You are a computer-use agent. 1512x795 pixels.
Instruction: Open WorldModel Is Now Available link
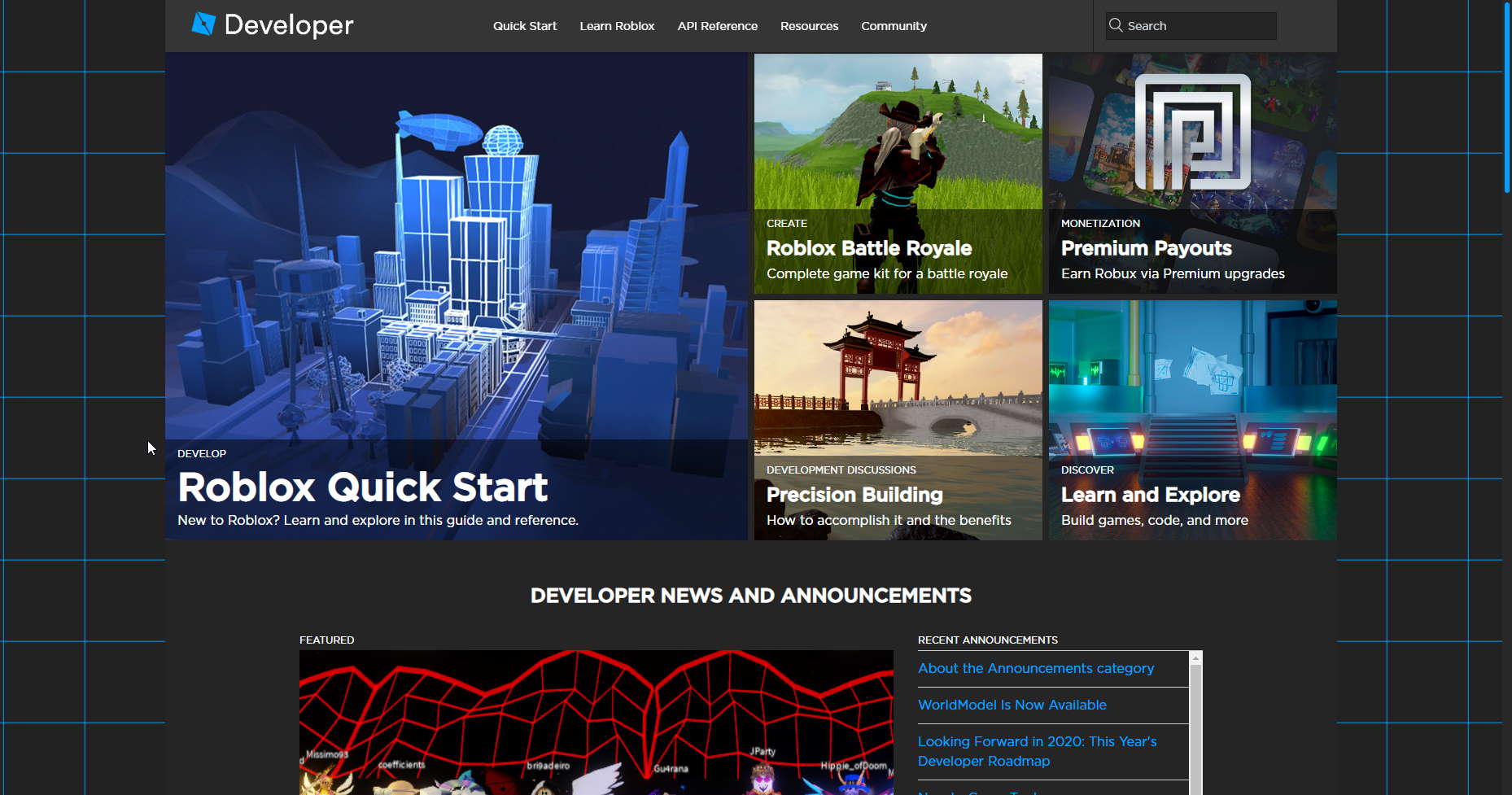coord(1012,705)
